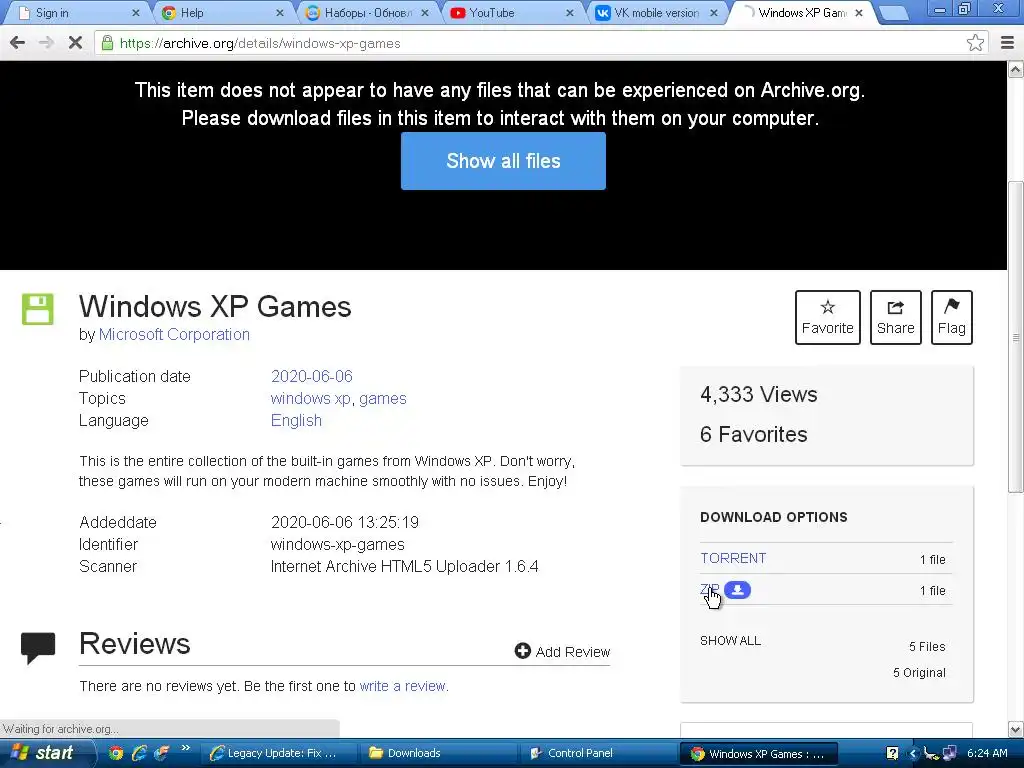Close the Help tab

[x=280, y=12]
